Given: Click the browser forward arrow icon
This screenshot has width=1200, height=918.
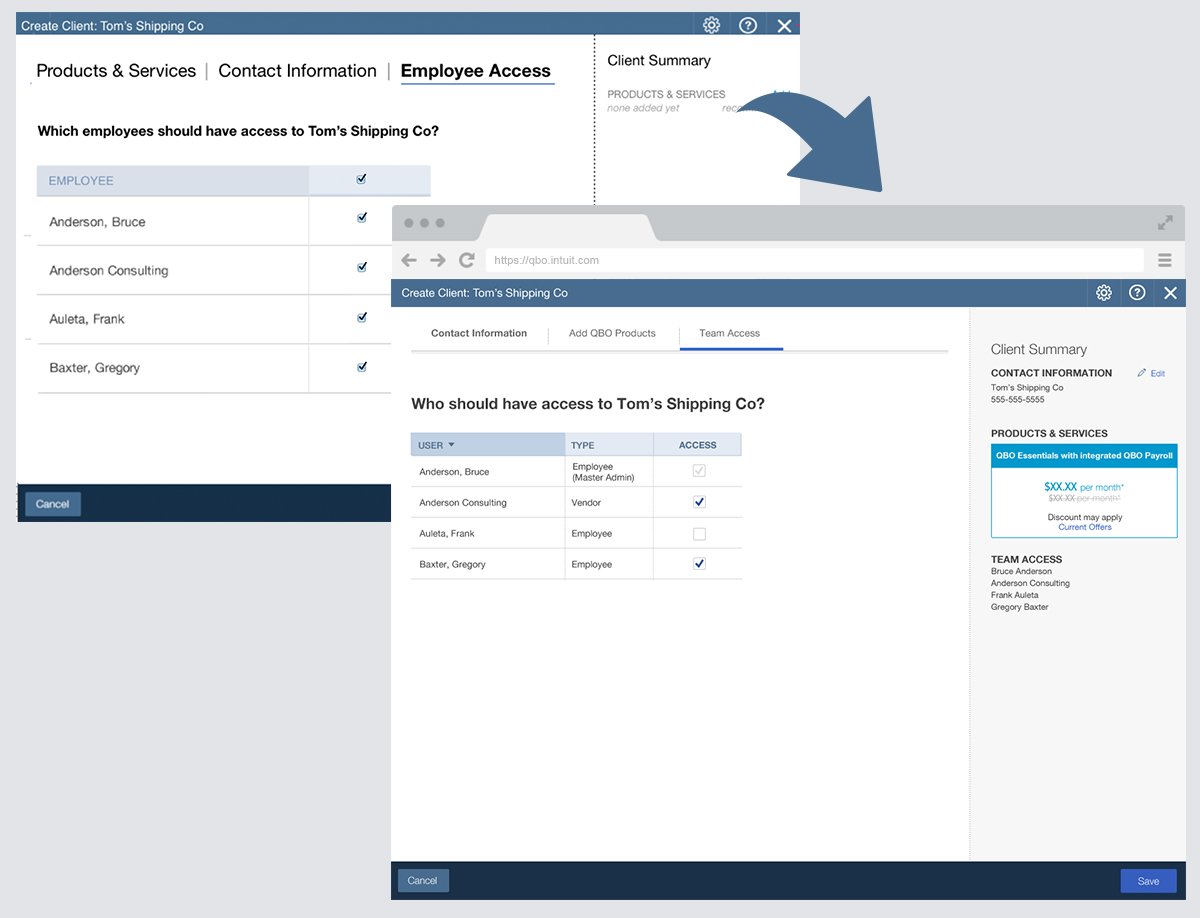Looking at the screenshot, I should (x=438, y=260).
